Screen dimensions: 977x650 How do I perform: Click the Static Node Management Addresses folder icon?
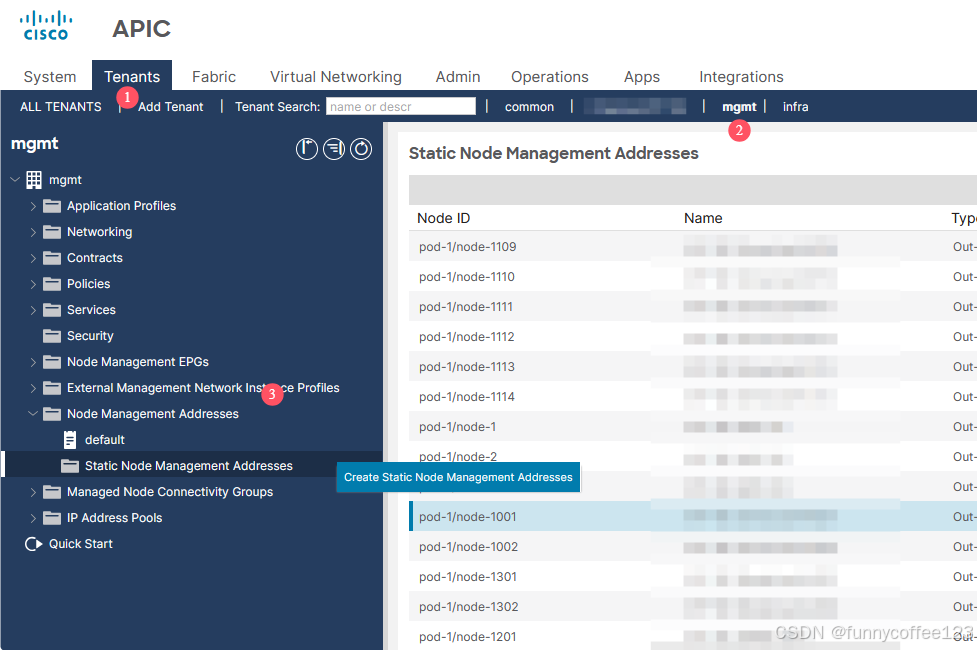point(70,466)
